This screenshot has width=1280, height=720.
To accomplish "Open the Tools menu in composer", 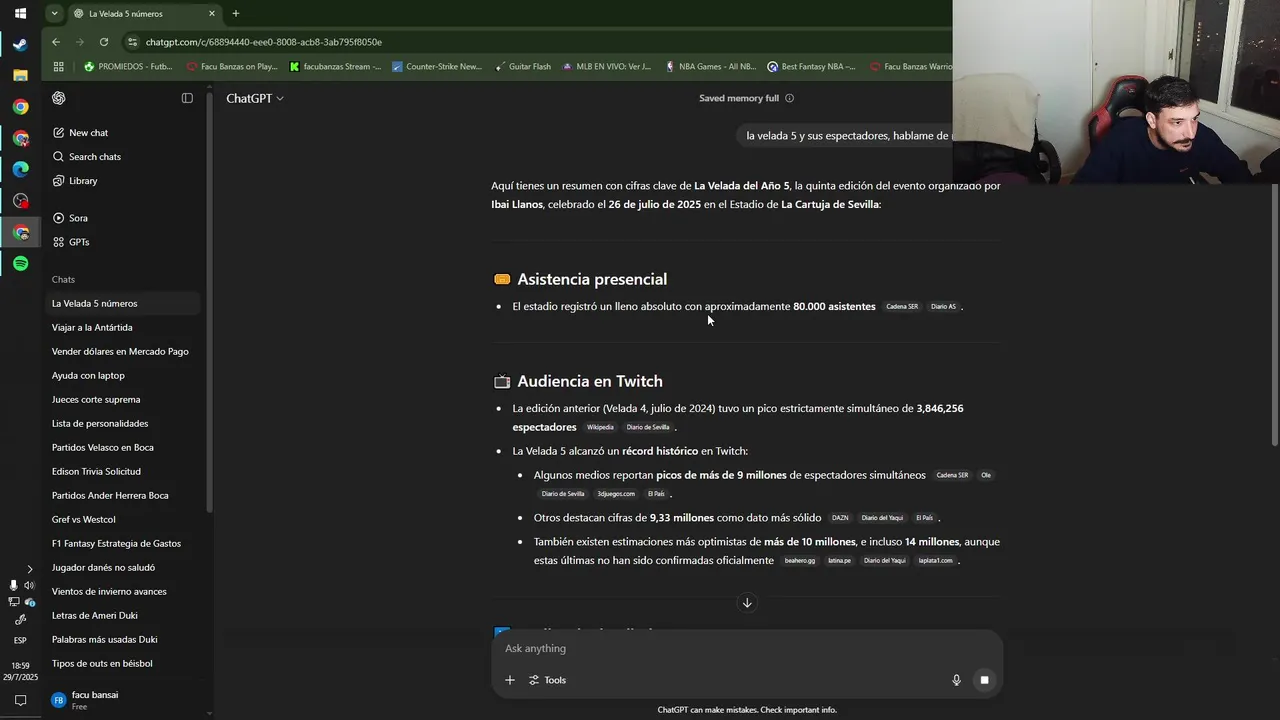I will (547, 680).
